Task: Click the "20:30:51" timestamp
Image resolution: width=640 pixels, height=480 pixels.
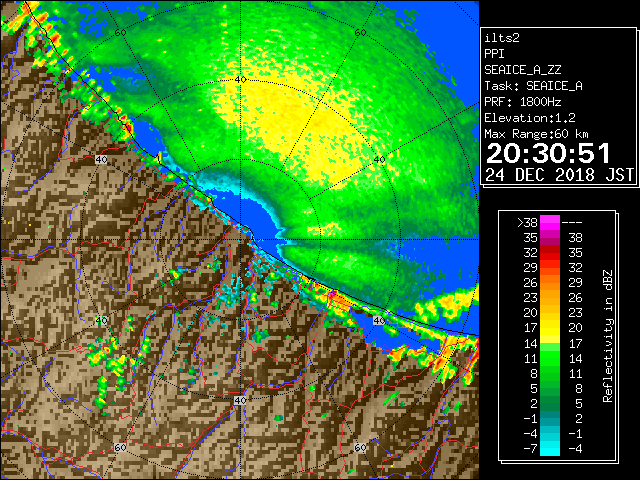Action: pos(548,153)
